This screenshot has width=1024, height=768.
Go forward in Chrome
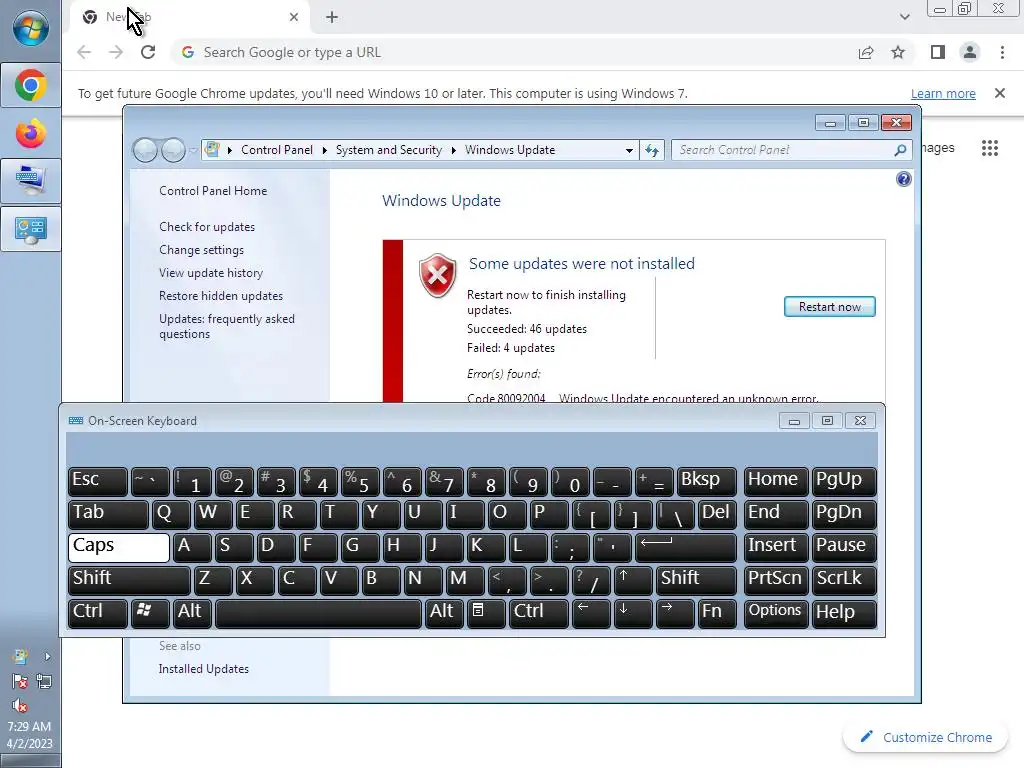[x=116, y=52]
